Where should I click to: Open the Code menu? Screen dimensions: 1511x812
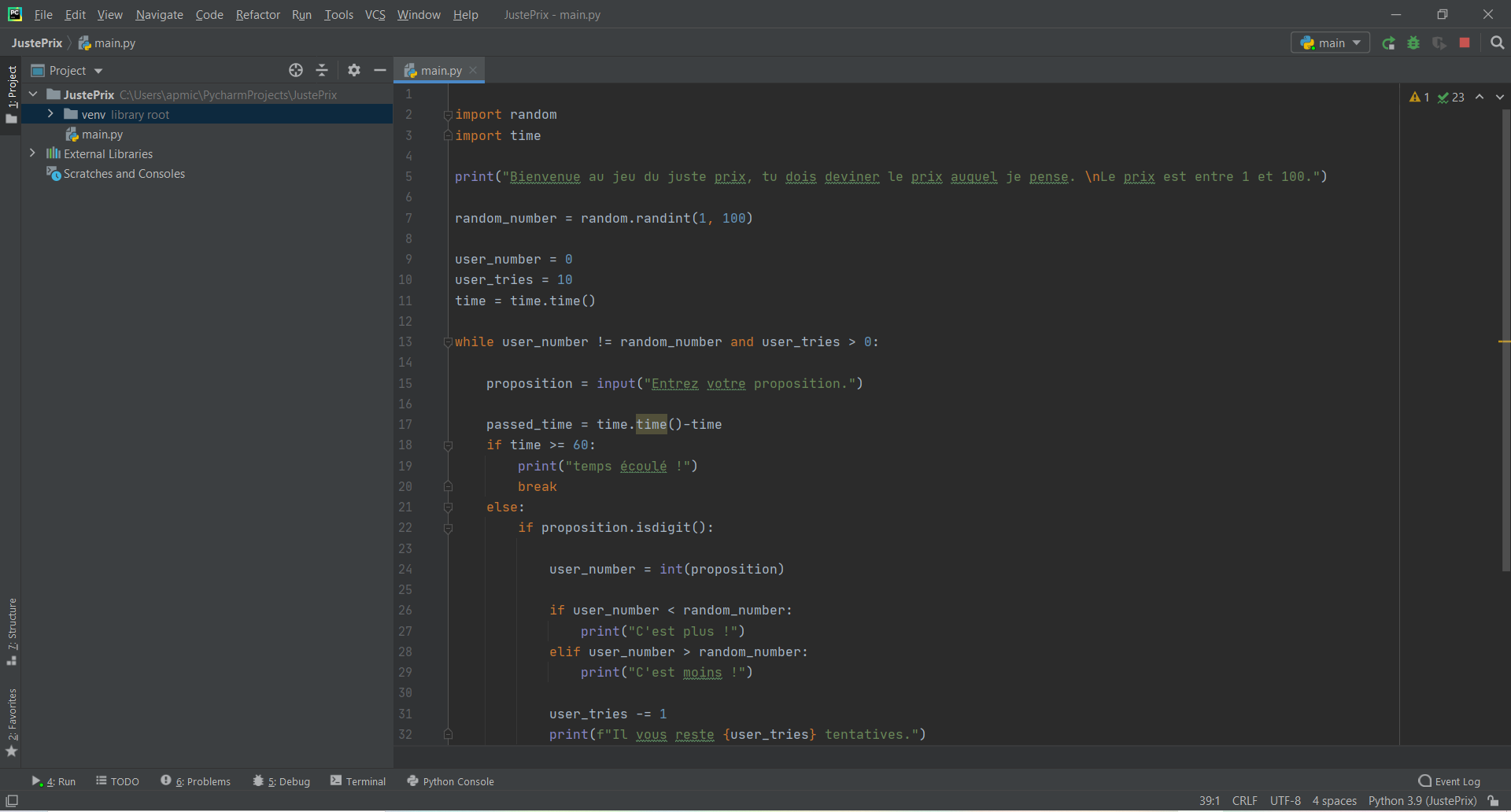(209, 15)
